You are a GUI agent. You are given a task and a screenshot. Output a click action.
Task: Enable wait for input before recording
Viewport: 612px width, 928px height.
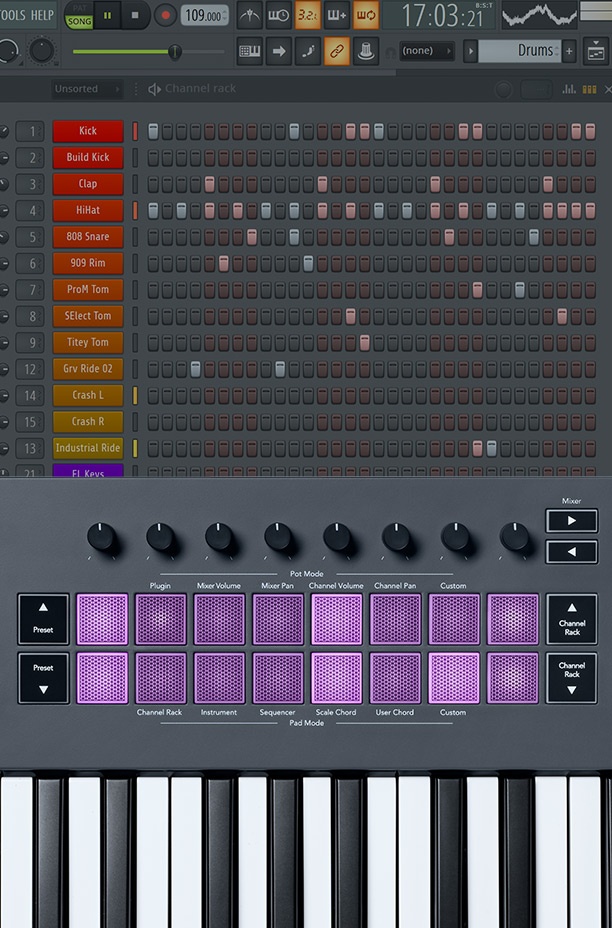point(278,15)
